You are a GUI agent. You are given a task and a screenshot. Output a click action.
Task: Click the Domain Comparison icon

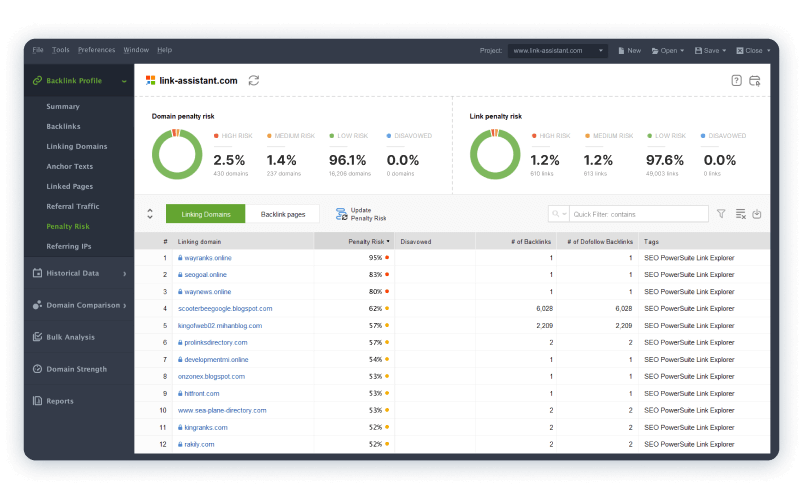click(x=37, y=305)
